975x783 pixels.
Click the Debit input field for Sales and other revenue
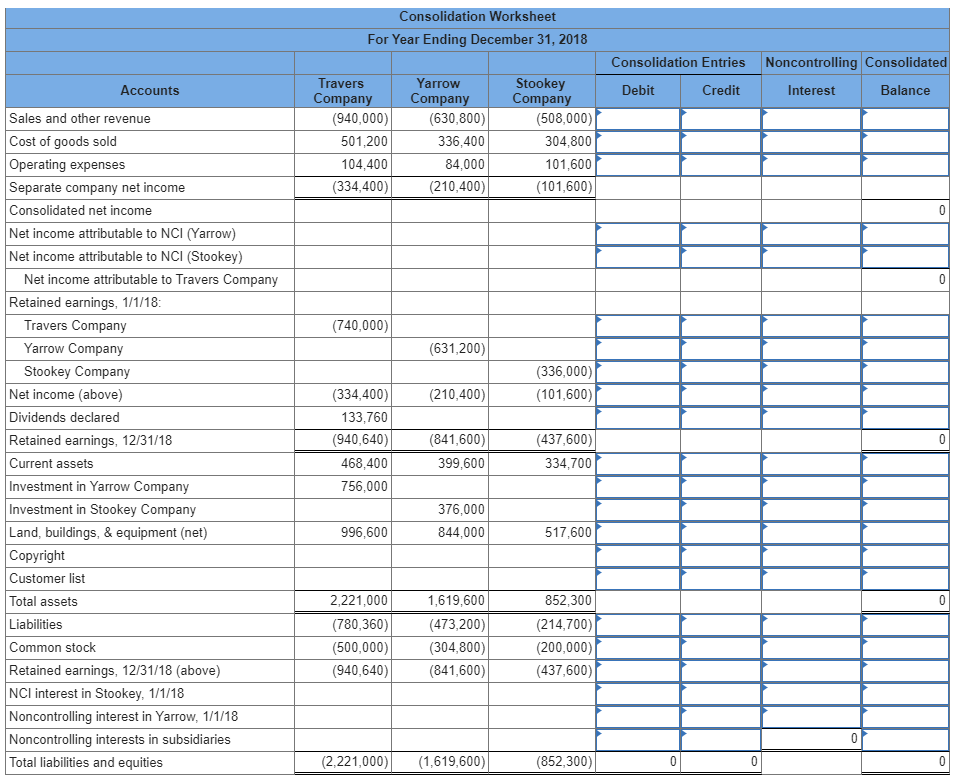pos(638,118)
